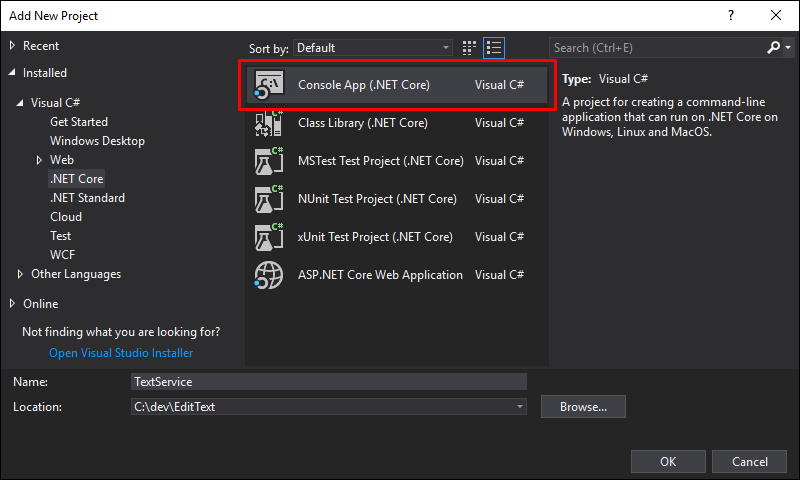
Task: Click the NUnit Test Project flask icon
Action: tap(269, 199)
